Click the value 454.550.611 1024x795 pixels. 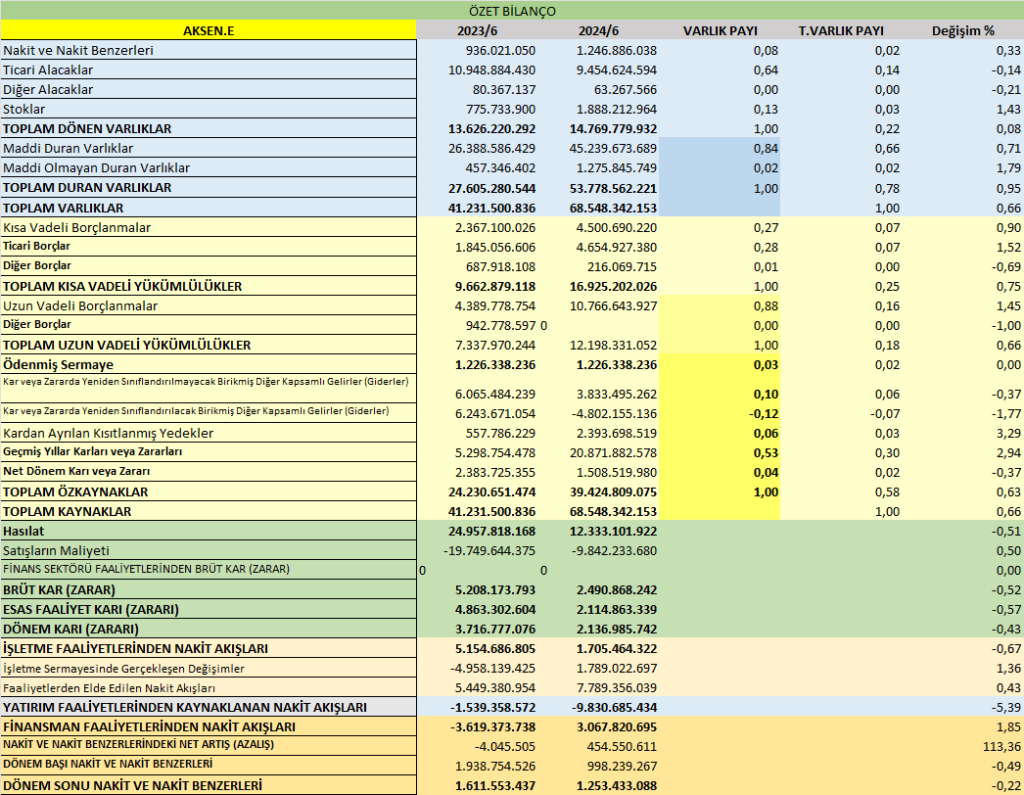(620, 747)
